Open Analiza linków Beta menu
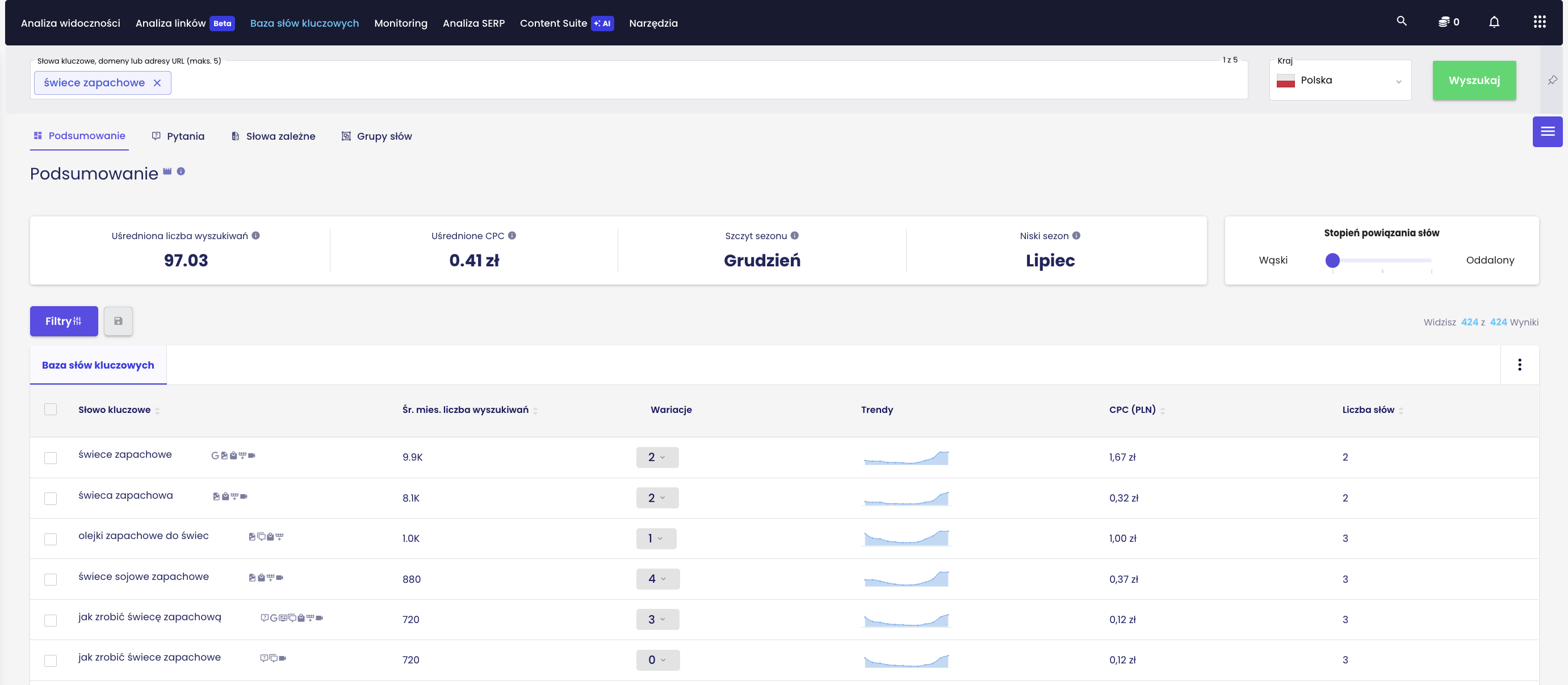 pyautogui.click(x=185, y=23)
